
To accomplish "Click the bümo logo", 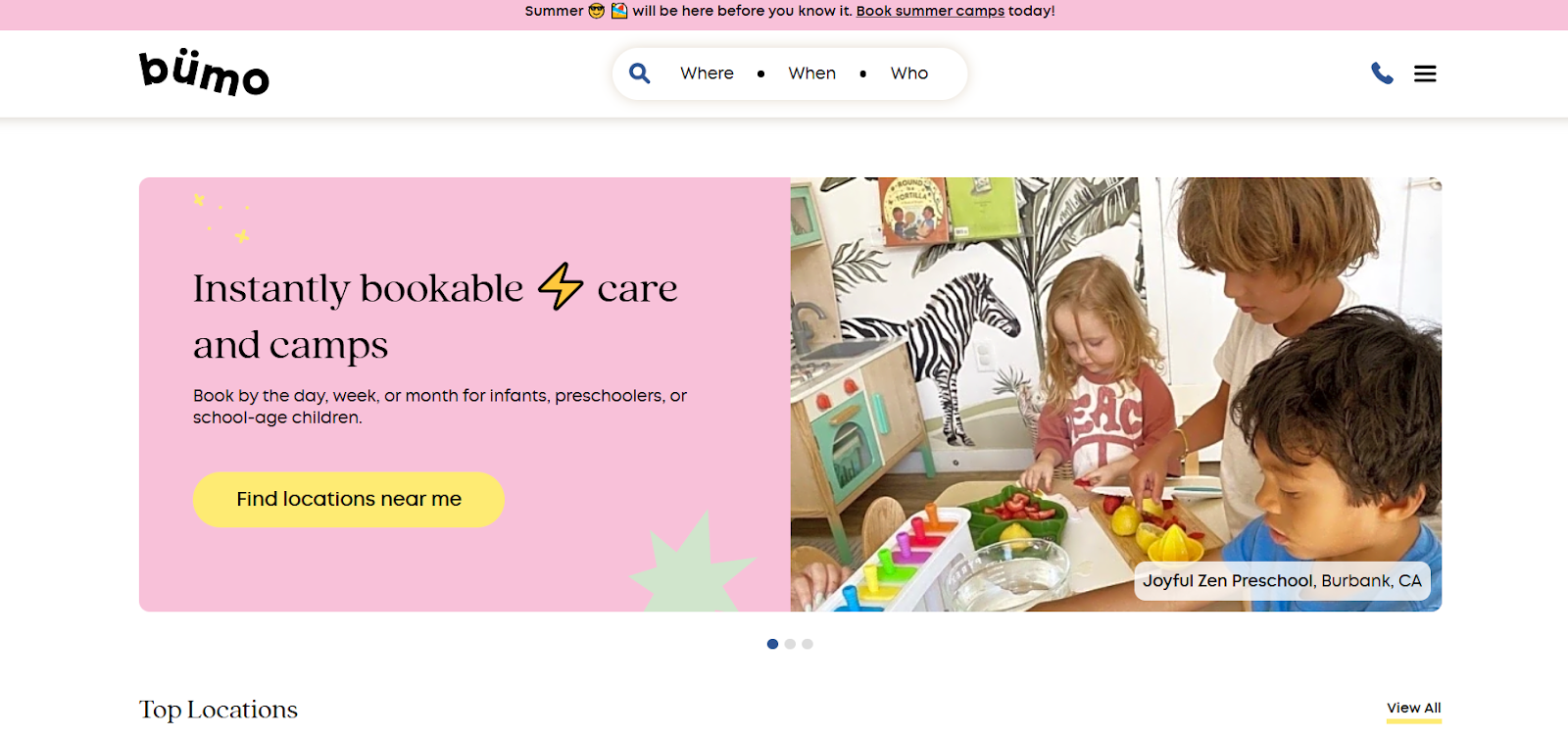I will [x=204, y=73].
